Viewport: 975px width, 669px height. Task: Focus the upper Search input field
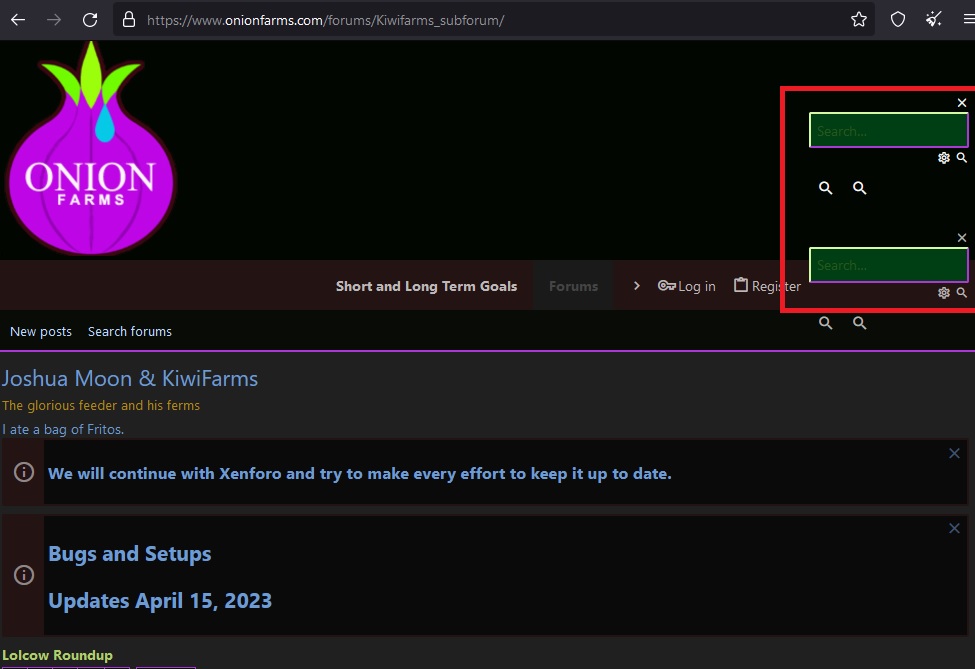pyautogui.click(x=887, y=131)
